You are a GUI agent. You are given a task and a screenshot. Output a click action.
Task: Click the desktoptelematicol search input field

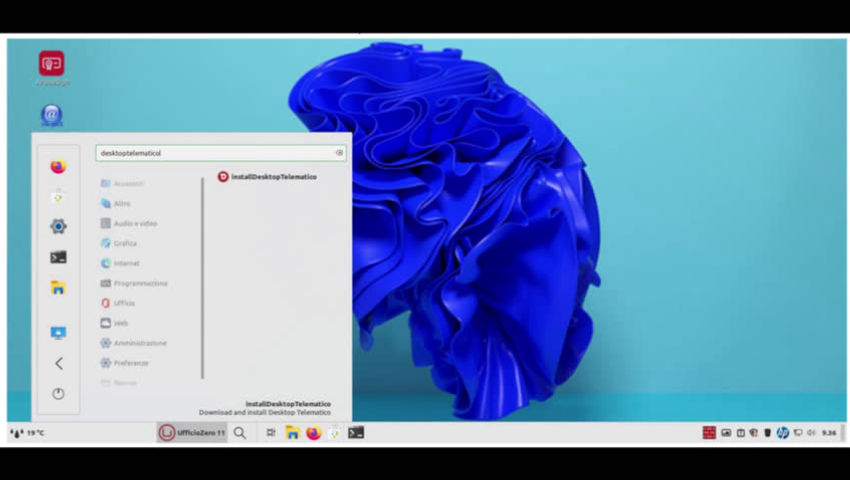pos(210,153)
